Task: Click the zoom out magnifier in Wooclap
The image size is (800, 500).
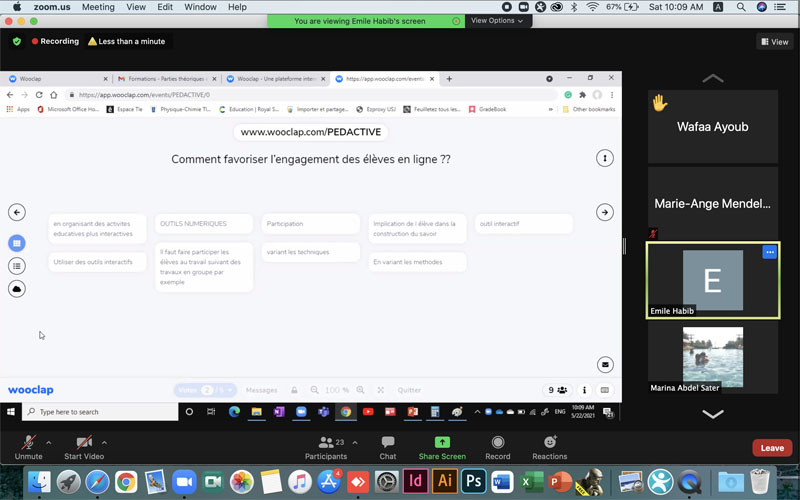Action: coord(315,390)
